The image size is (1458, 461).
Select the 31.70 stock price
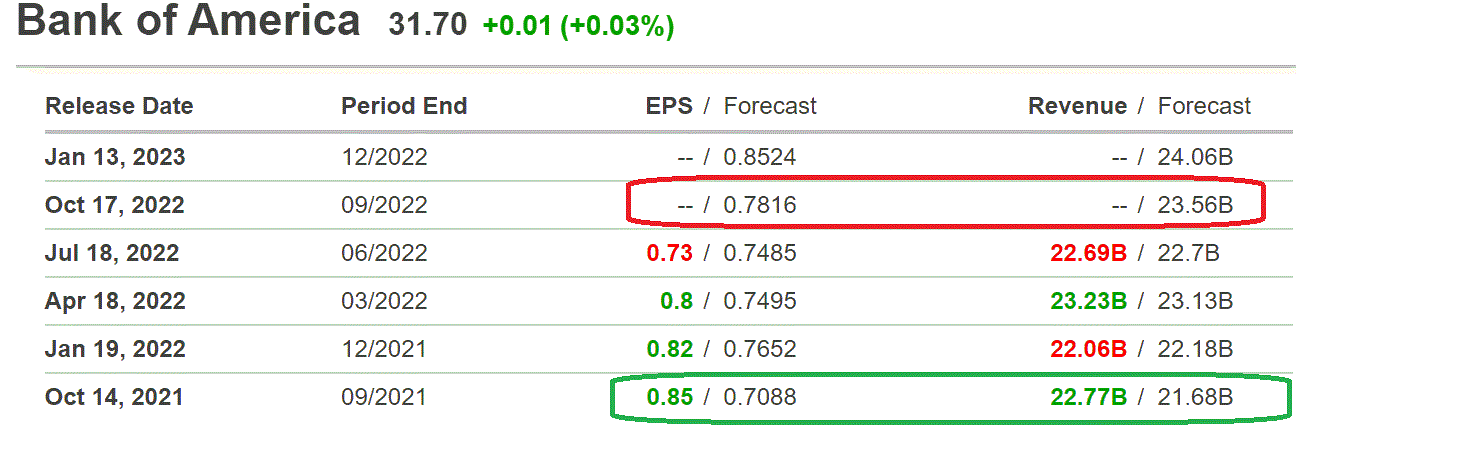click(x=427, y=25)
